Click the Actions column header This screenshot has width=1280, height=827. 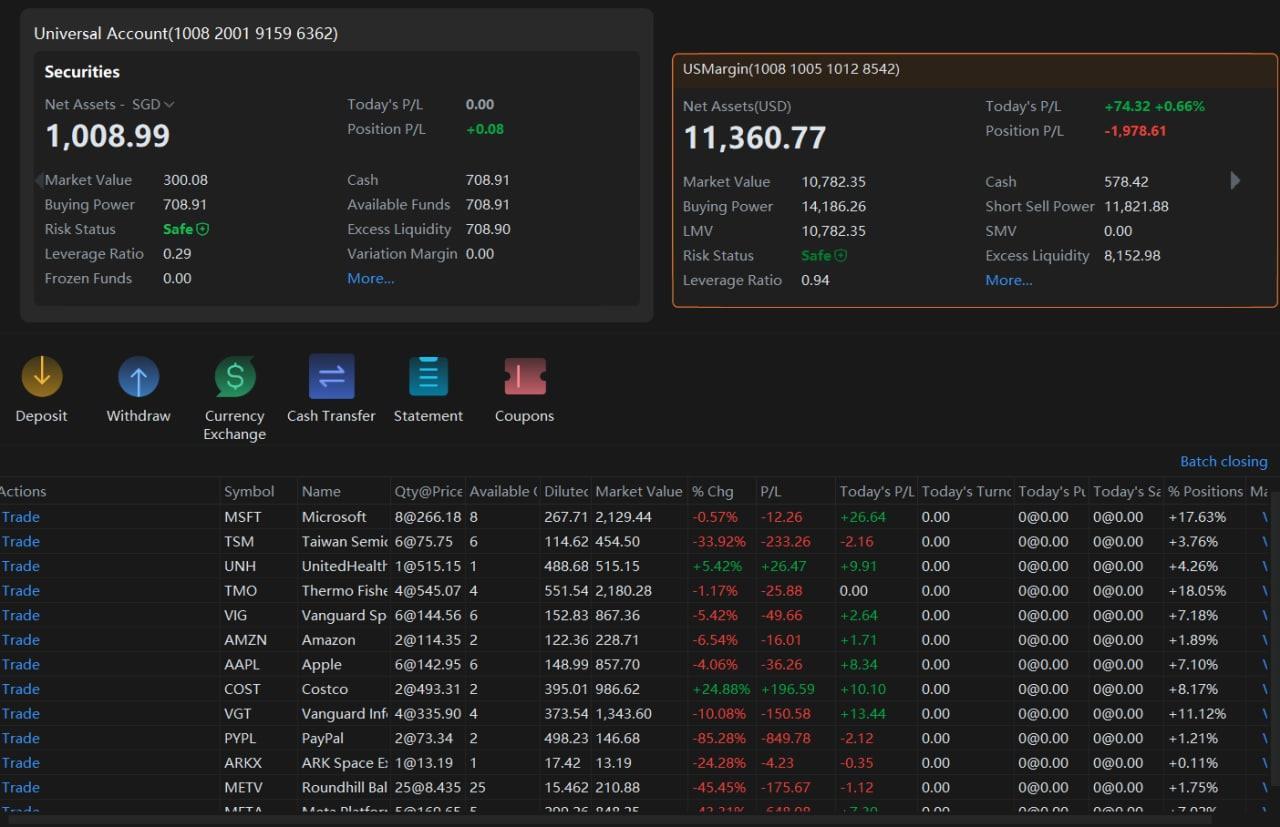coord(23,491)
